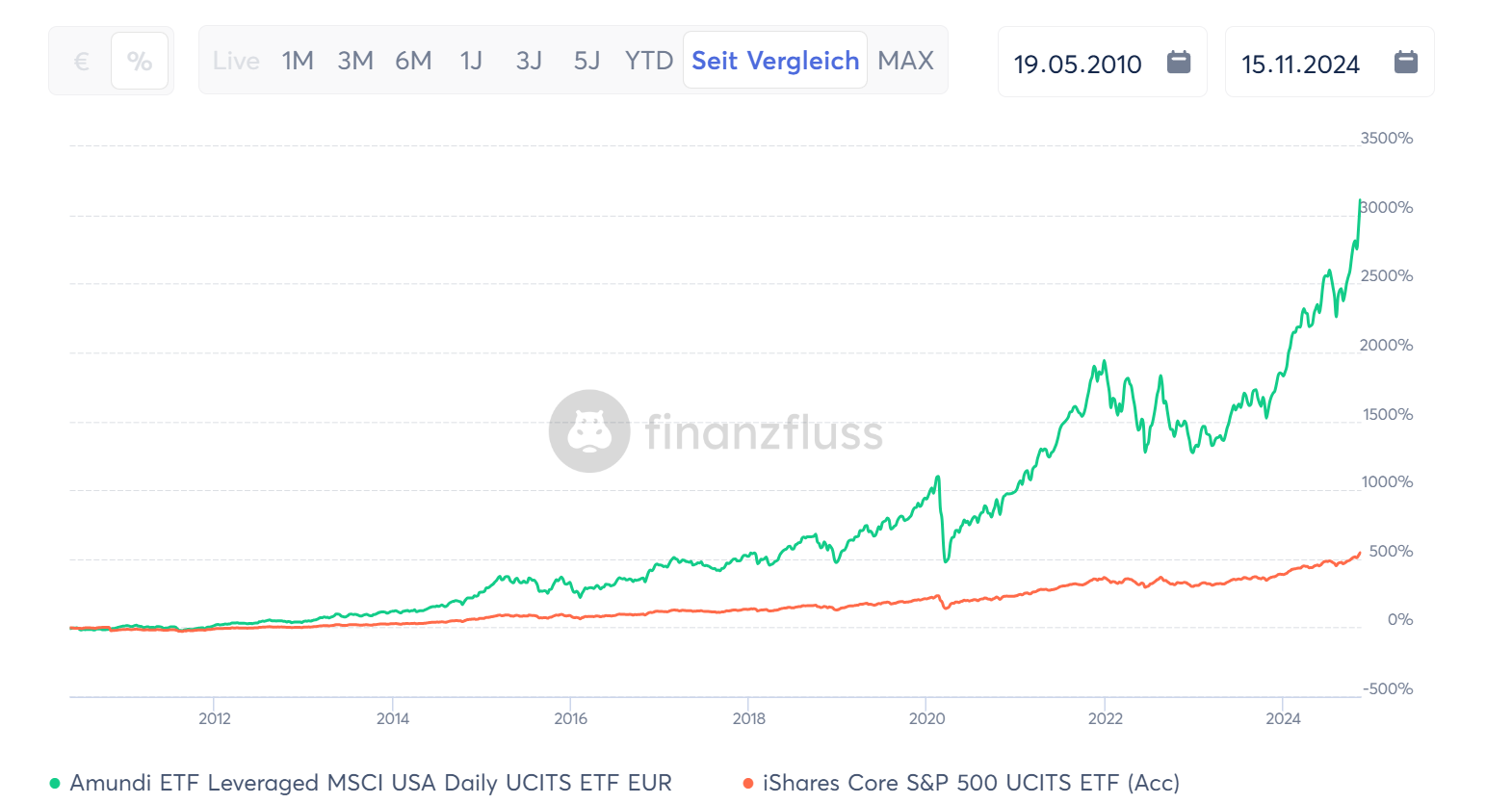Select the 1J time range

point(471,61)
